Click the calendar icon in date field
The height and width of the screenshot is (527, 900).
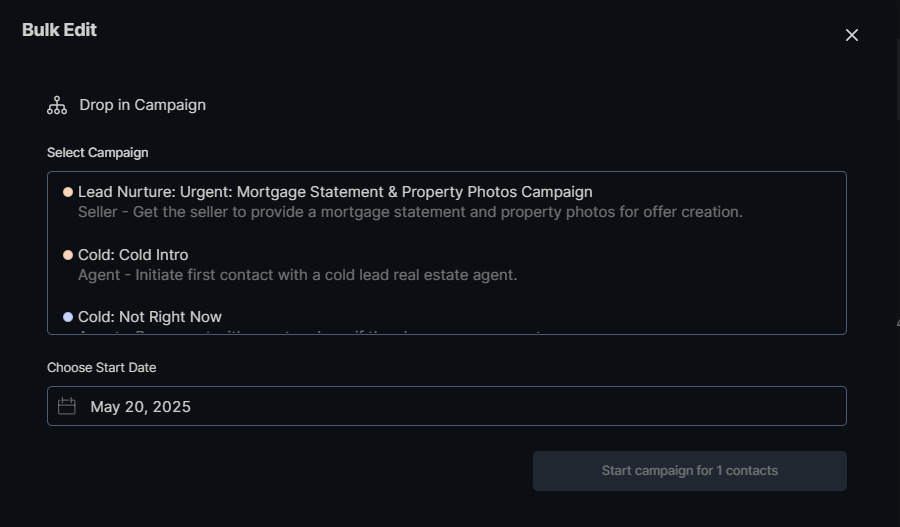click(67, 406)
